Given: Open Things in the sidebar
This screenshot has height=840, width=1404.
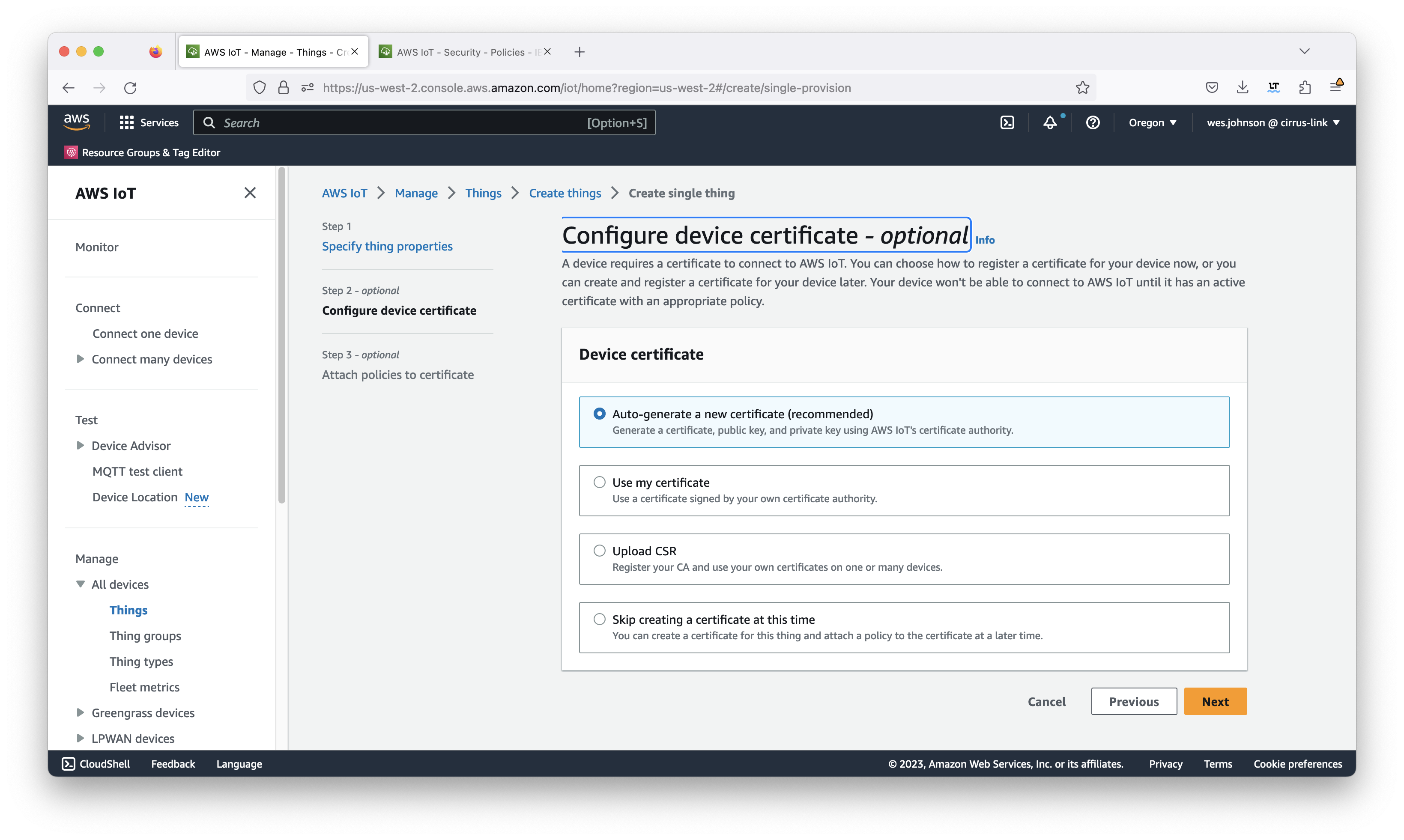Looking at the screenshot, I should click(x=128, y=610).
